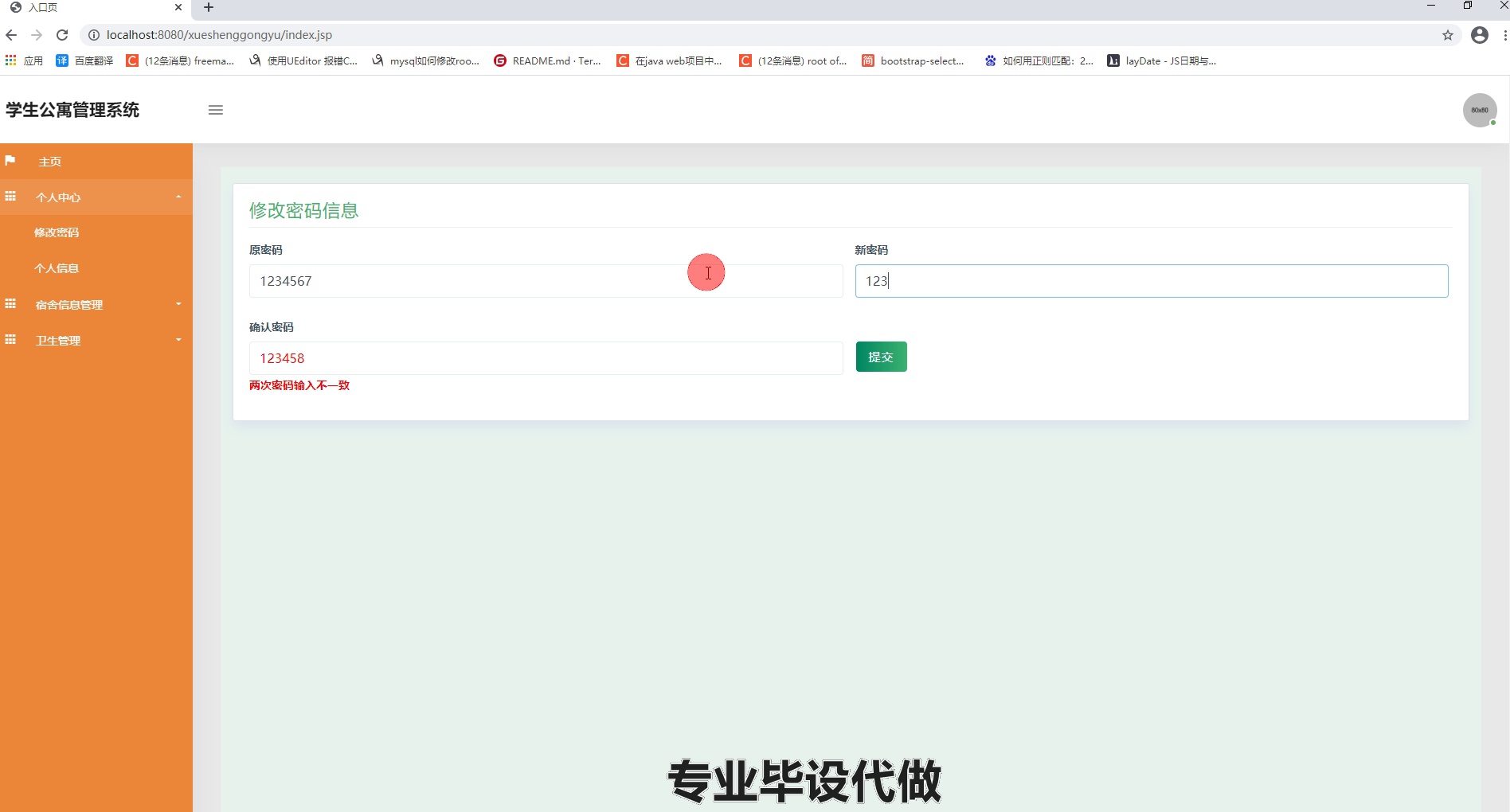Click the grid icon beside 个人中心
Screen dimensions: 1510x812
(x=10, y=196)
